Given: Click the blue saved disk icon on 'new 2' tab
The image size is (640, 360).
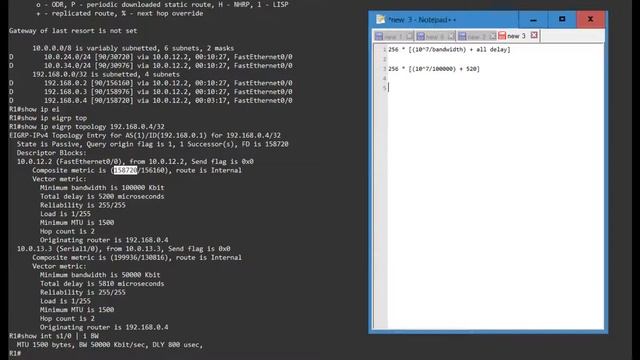Looking at the screenshot, I should point(462,36).
